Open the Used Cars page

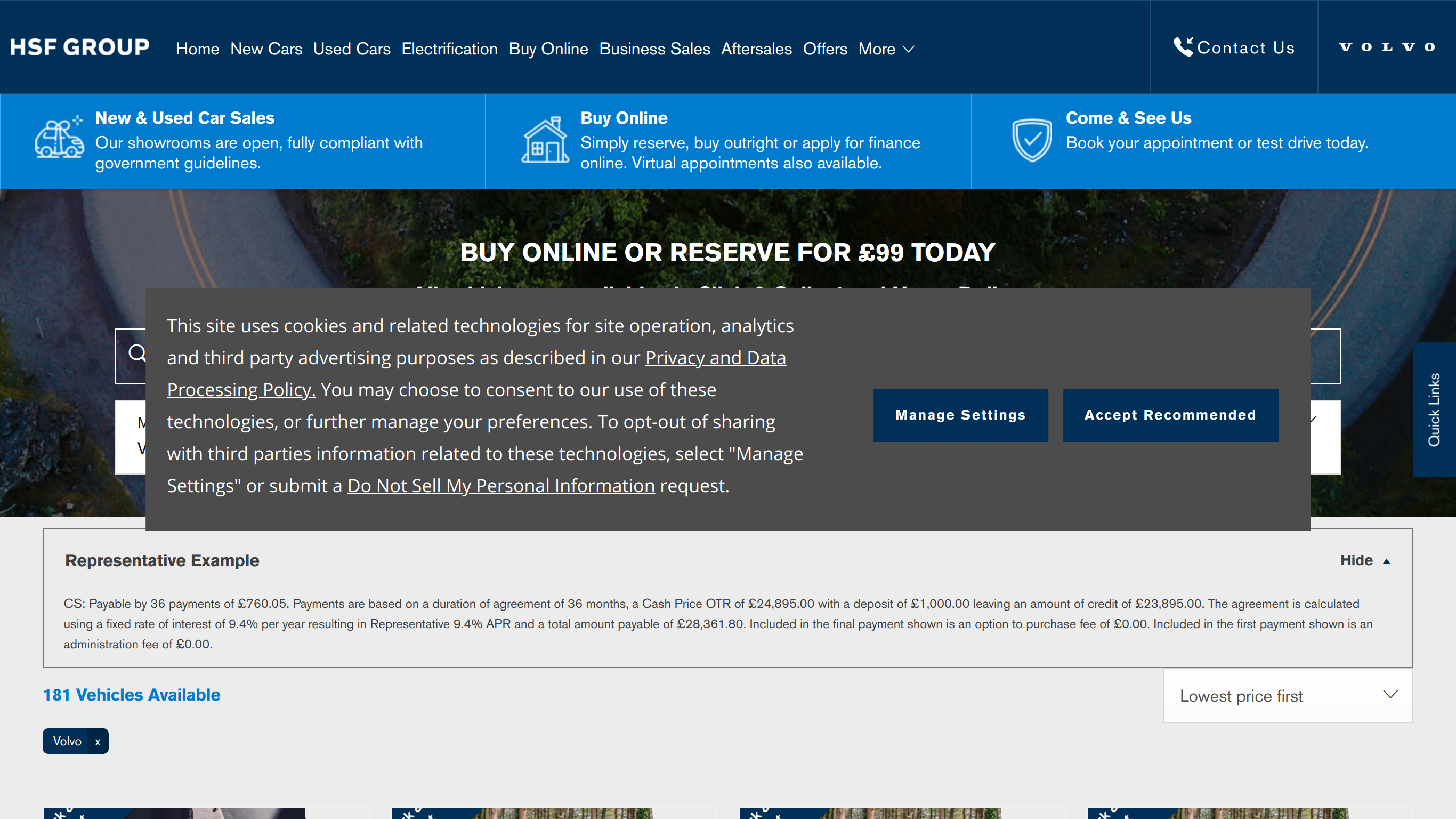pos(352,49)
